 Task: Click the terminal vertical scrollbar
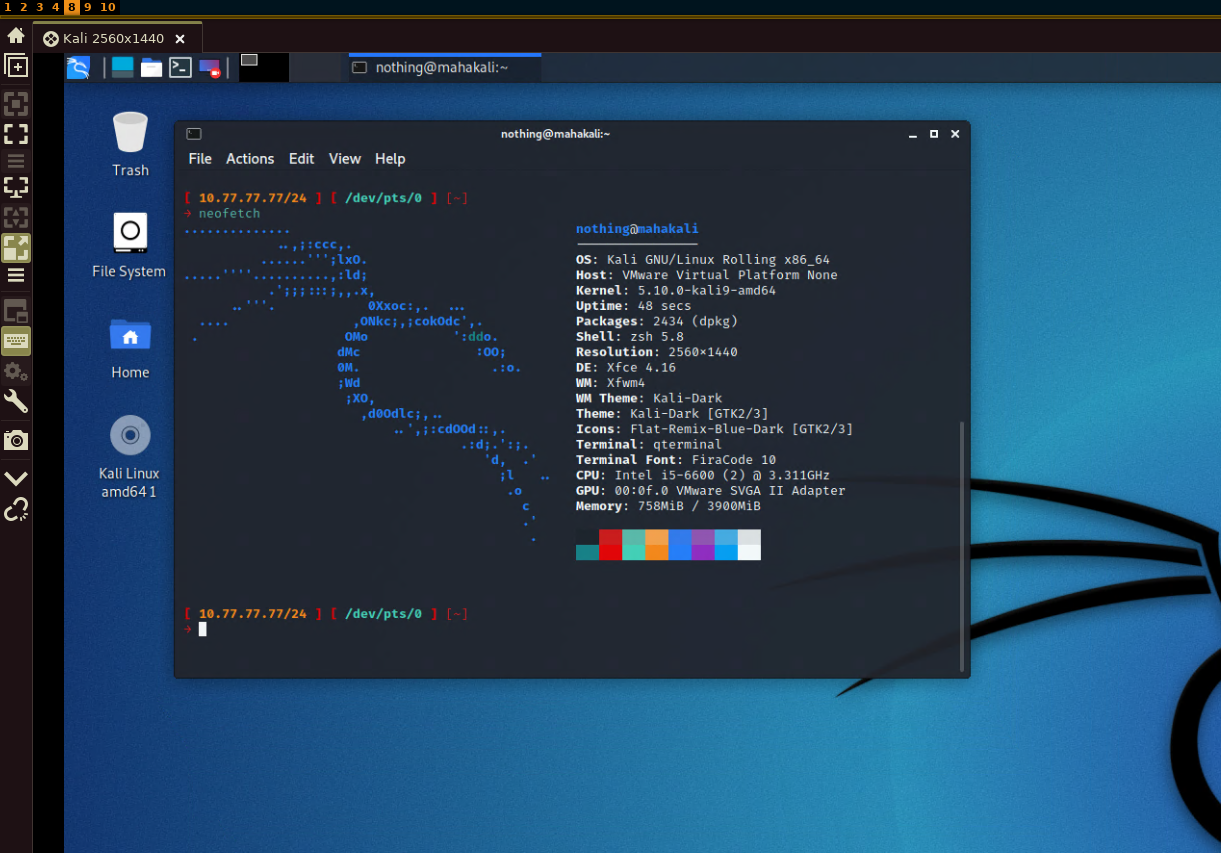(x=963, y=545)
